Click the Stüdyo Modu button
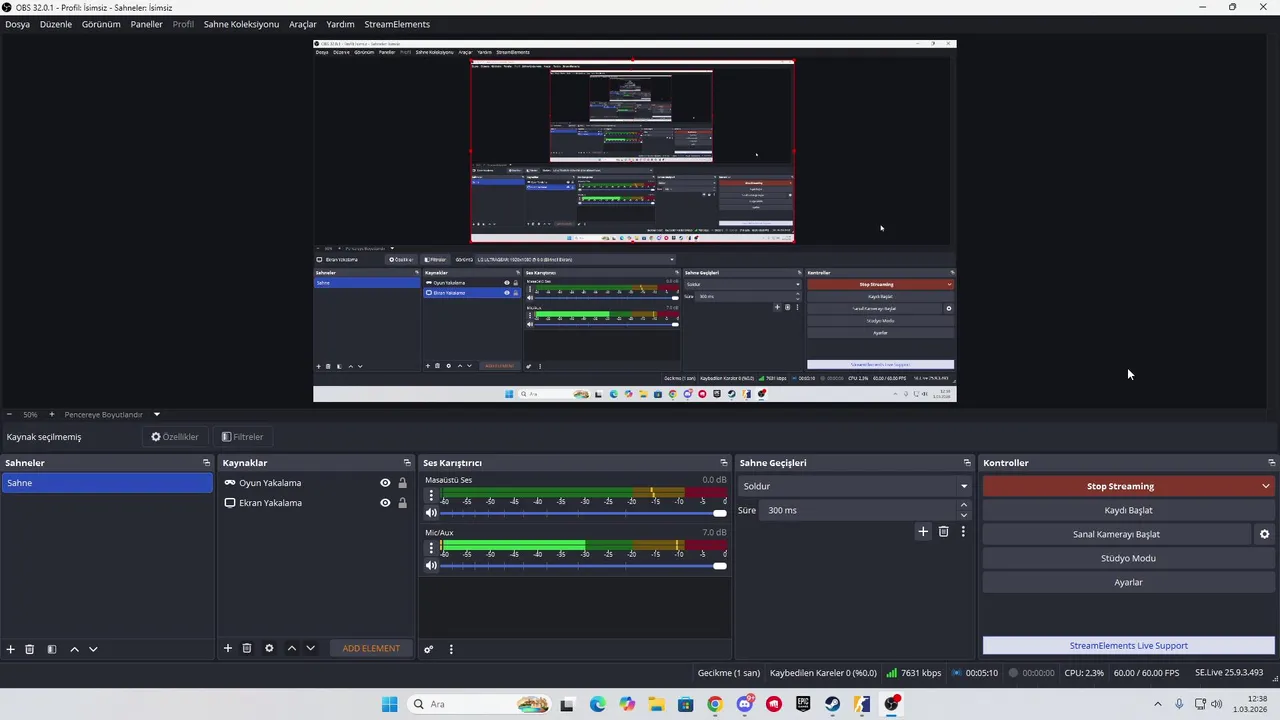1280x720 pixels. pos(1128,558)
